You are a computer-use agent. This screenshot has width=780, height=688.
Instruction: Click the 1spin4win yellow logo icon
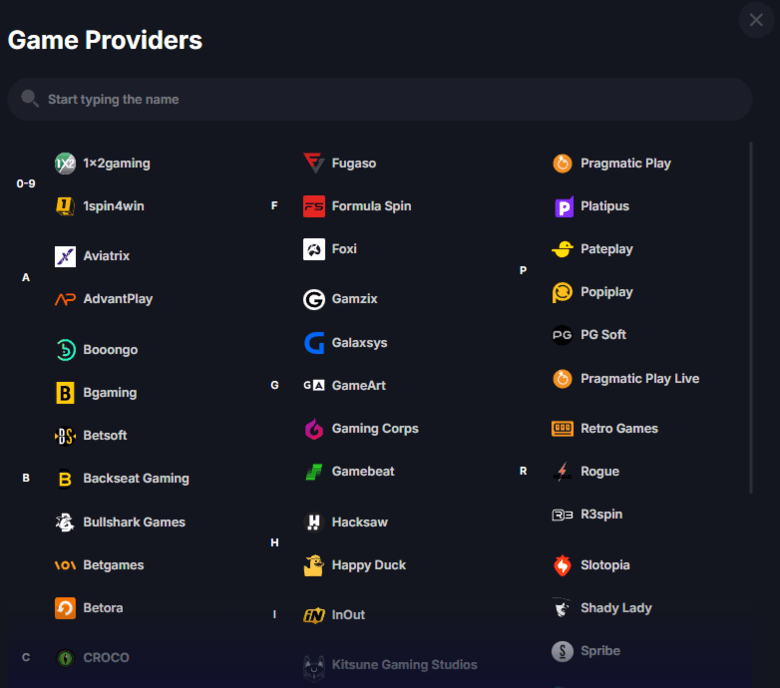(65, 206)
